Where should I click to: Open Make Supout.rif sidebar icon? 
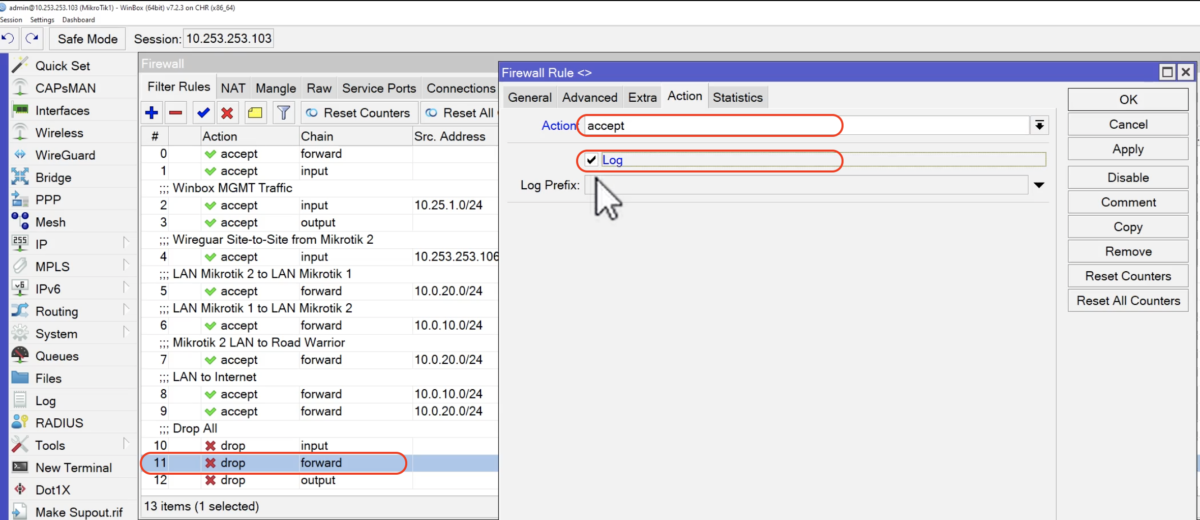coord(20,512)
